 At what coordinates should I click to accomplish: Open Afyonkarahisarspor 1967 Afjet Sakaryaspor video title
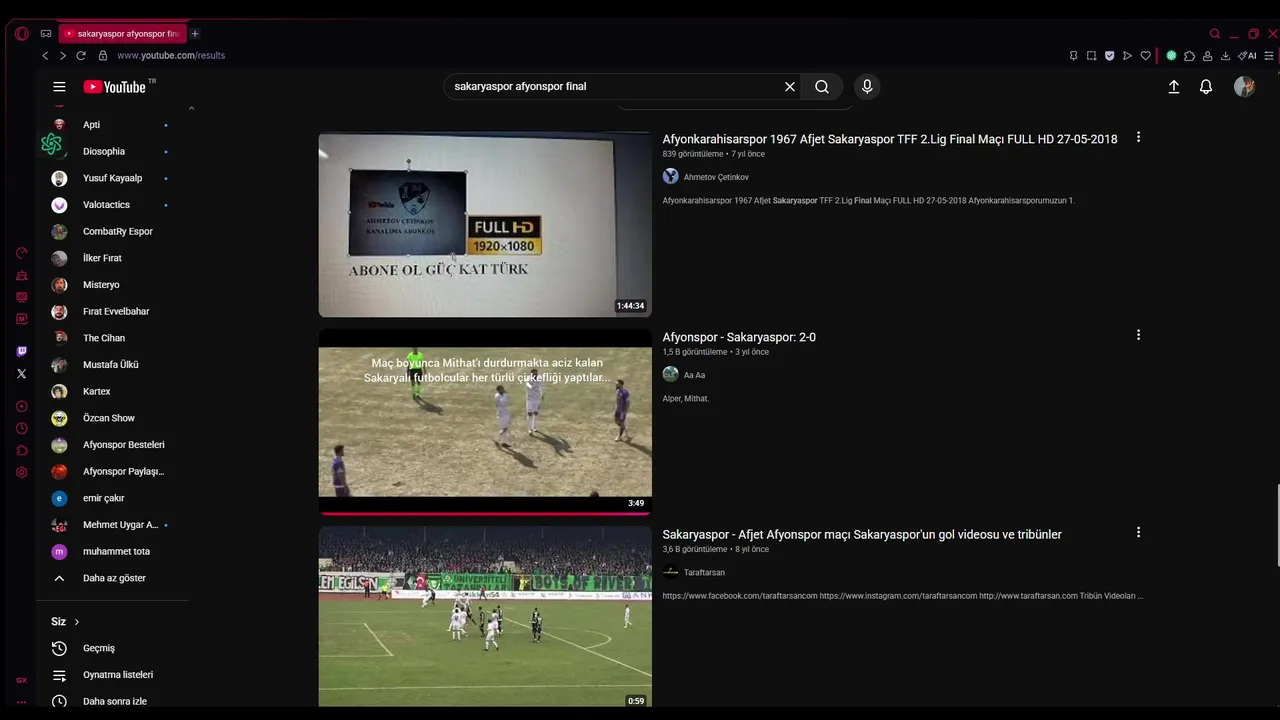click(x=890, y=139)
